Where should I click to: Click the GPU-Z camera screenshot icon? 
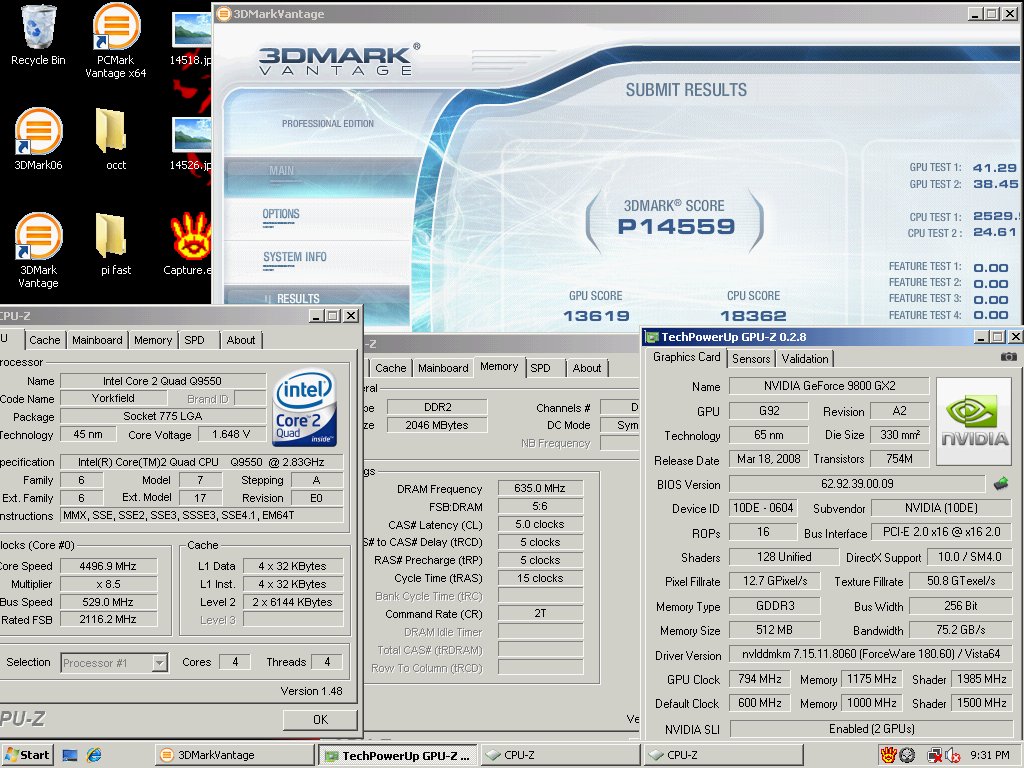tap(1008, 357)
